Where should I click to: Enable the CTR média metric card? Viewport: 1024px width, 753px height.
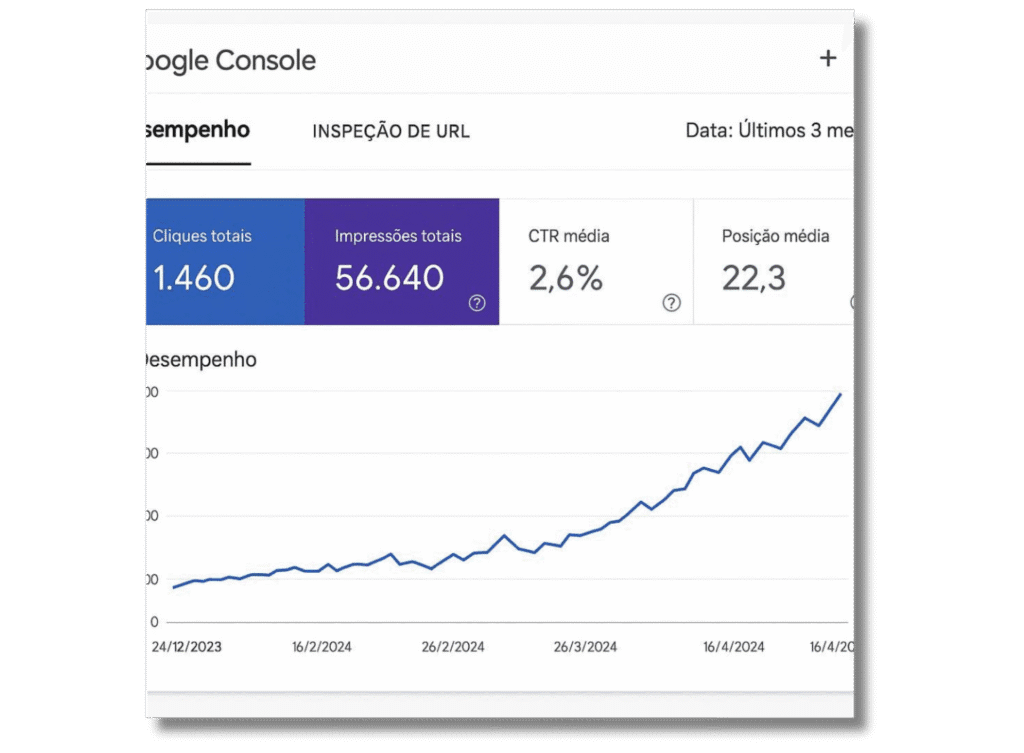pyautogui.click(x=595, y=261)
